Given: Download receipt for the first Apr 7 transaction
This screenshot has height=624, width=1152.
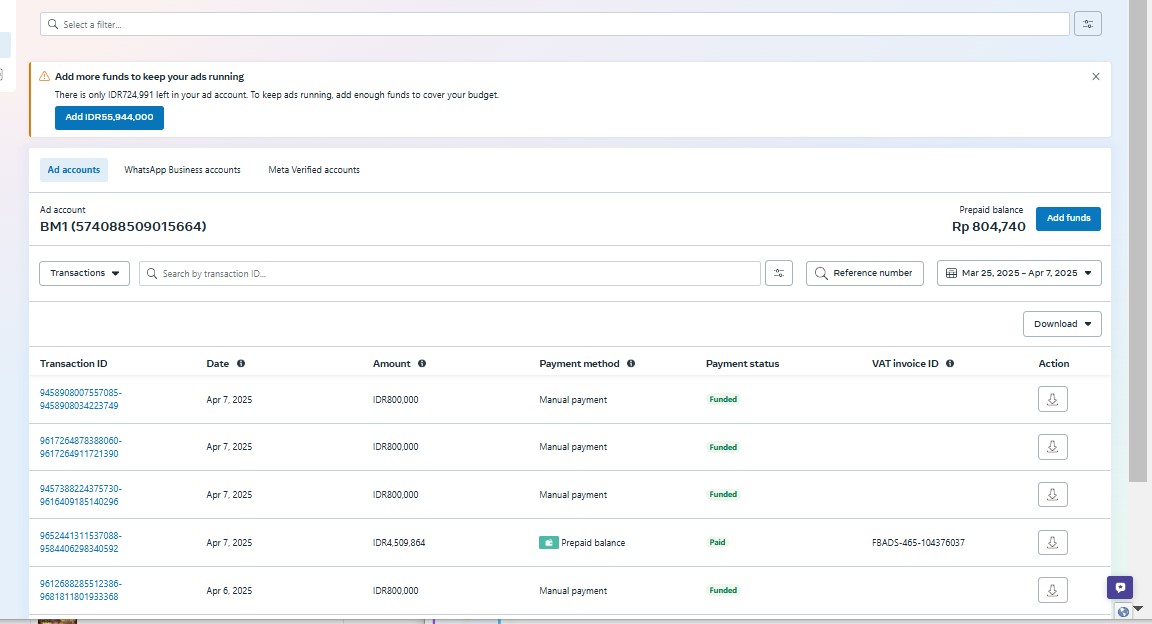Looking at the screenshot, I should pos(1052,399).
